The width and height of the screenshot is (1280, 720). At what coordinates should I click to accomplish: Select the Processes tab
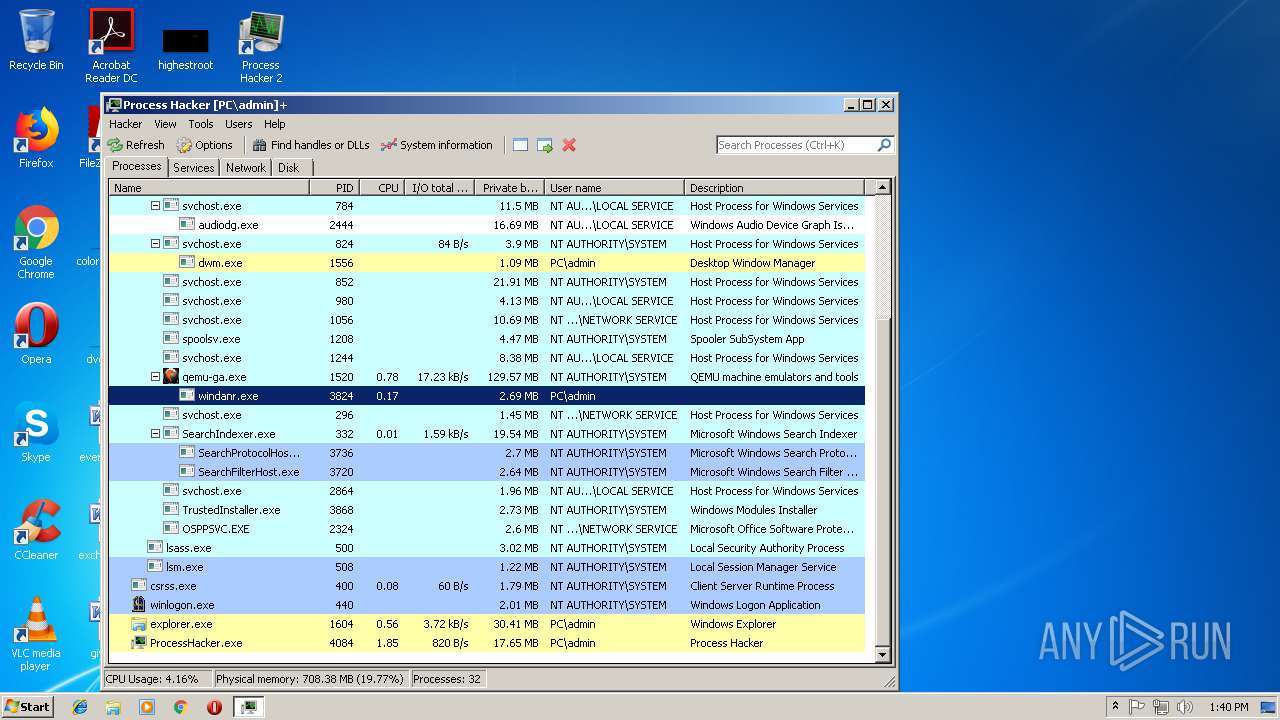coord(137,167)
